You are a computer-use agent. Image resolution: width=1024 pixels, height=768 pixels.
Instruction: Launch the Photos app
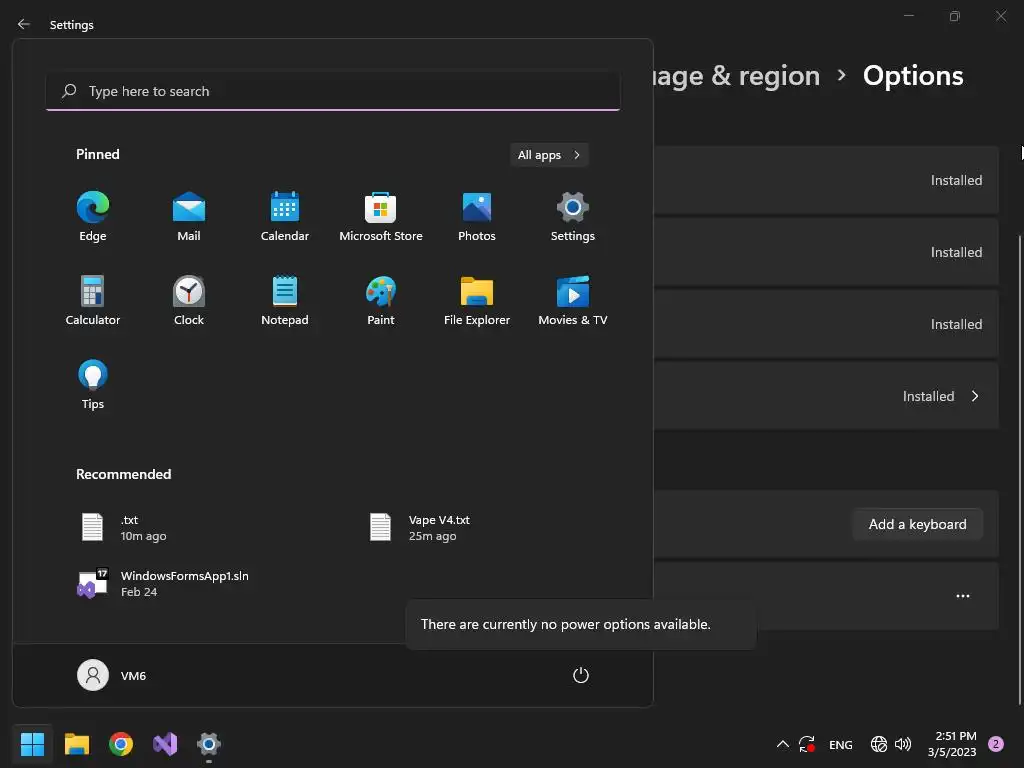(x=477, y=217)
